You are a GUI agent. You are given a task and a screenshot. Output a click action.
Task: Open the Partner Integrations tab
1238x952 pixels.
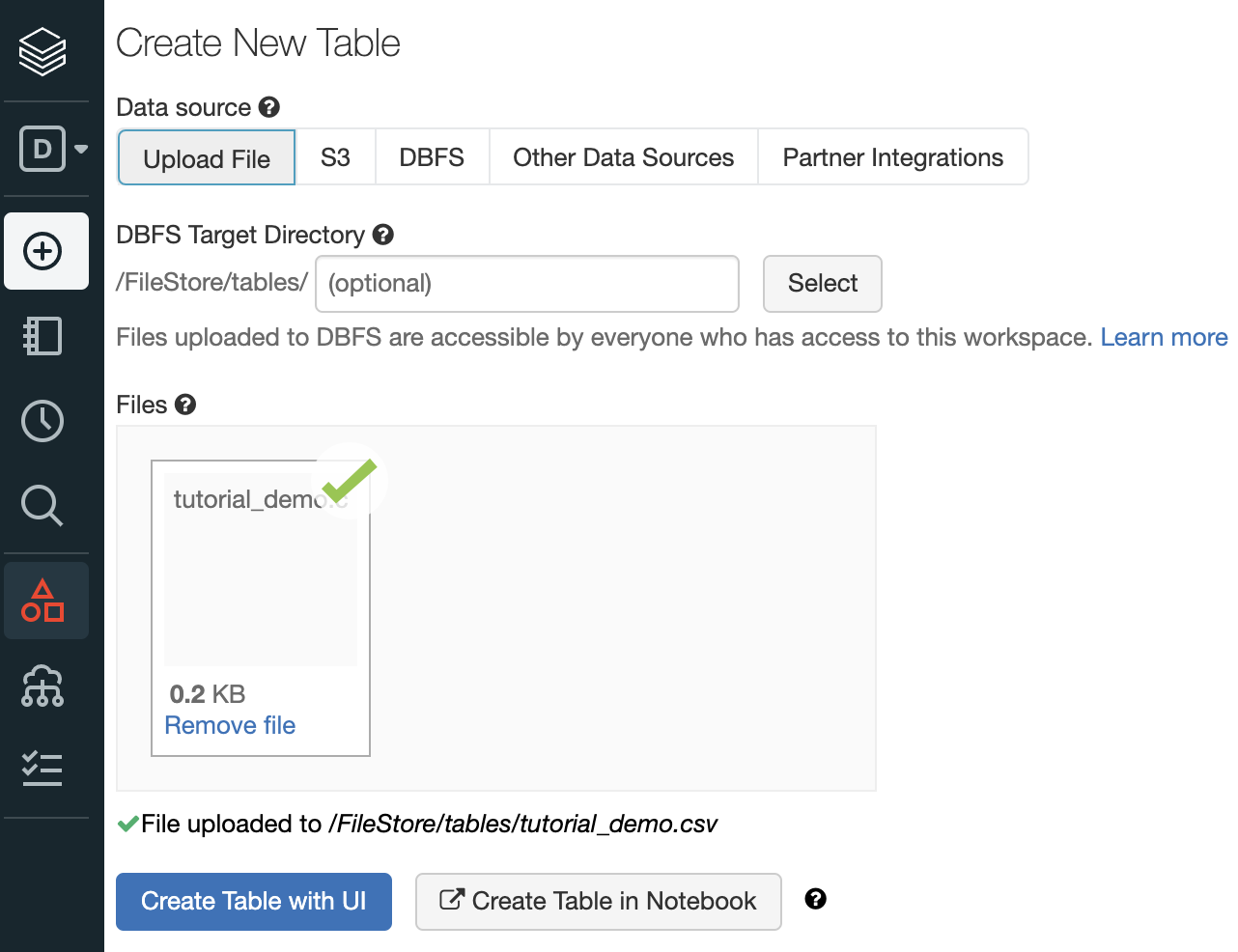coord(892,156)
